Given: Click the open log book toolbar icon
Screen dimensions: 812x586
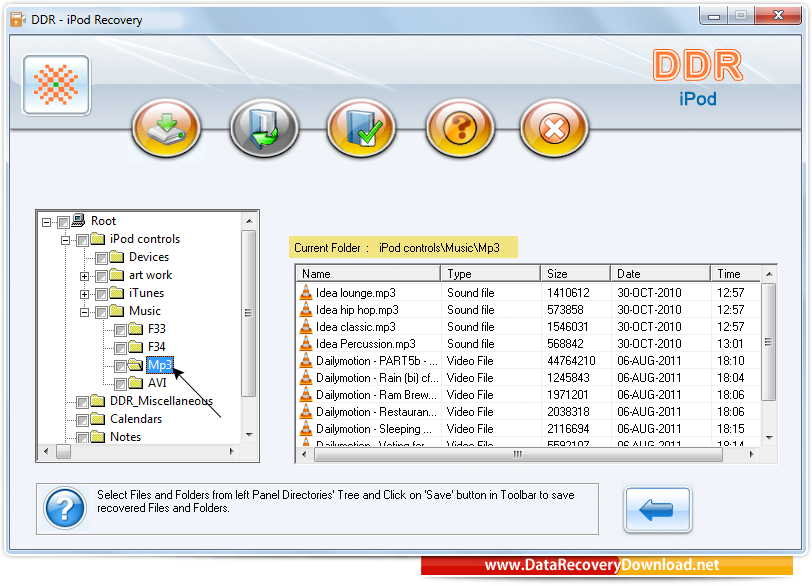Looking at the screenshot, I should coord(264,128).
